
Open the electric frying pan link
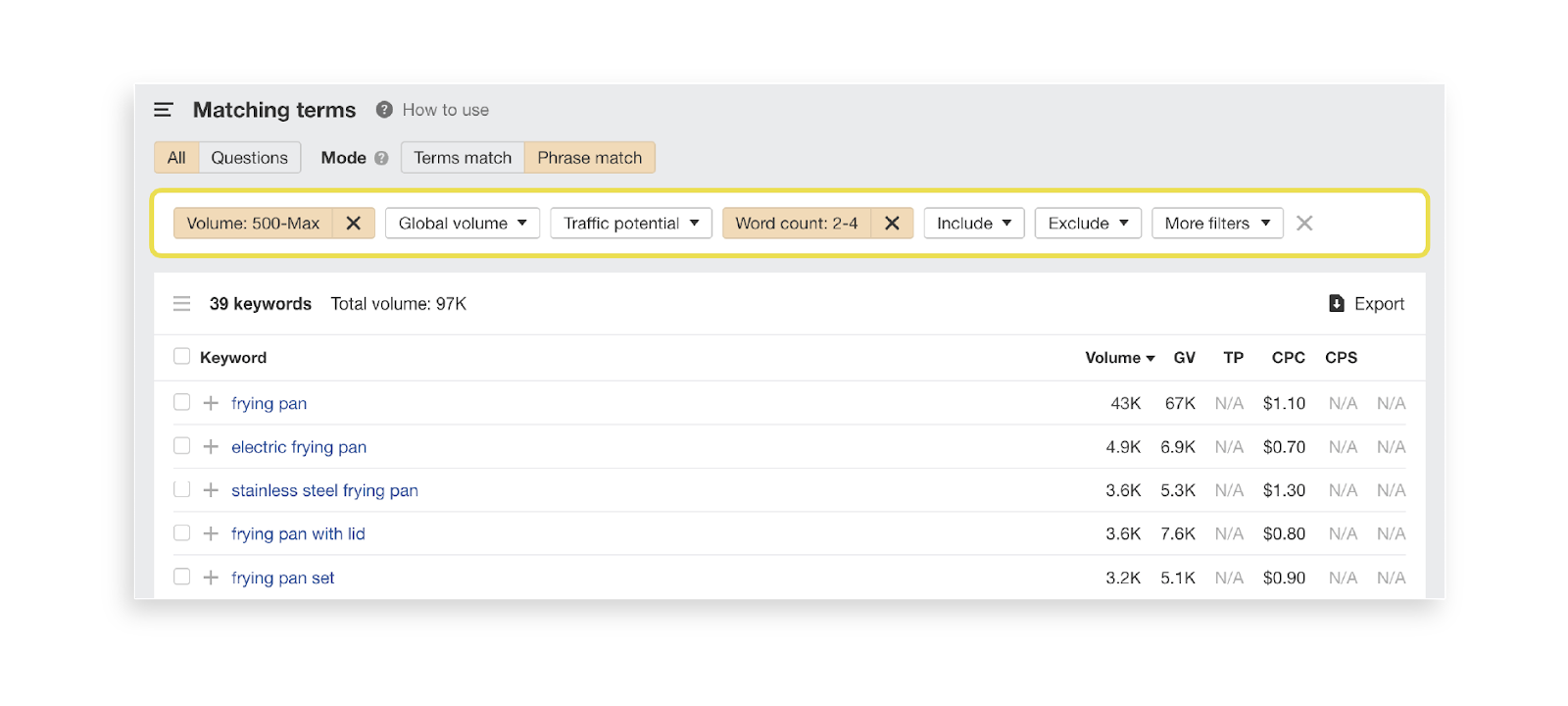pyautogui.click(x=299, y=447)
